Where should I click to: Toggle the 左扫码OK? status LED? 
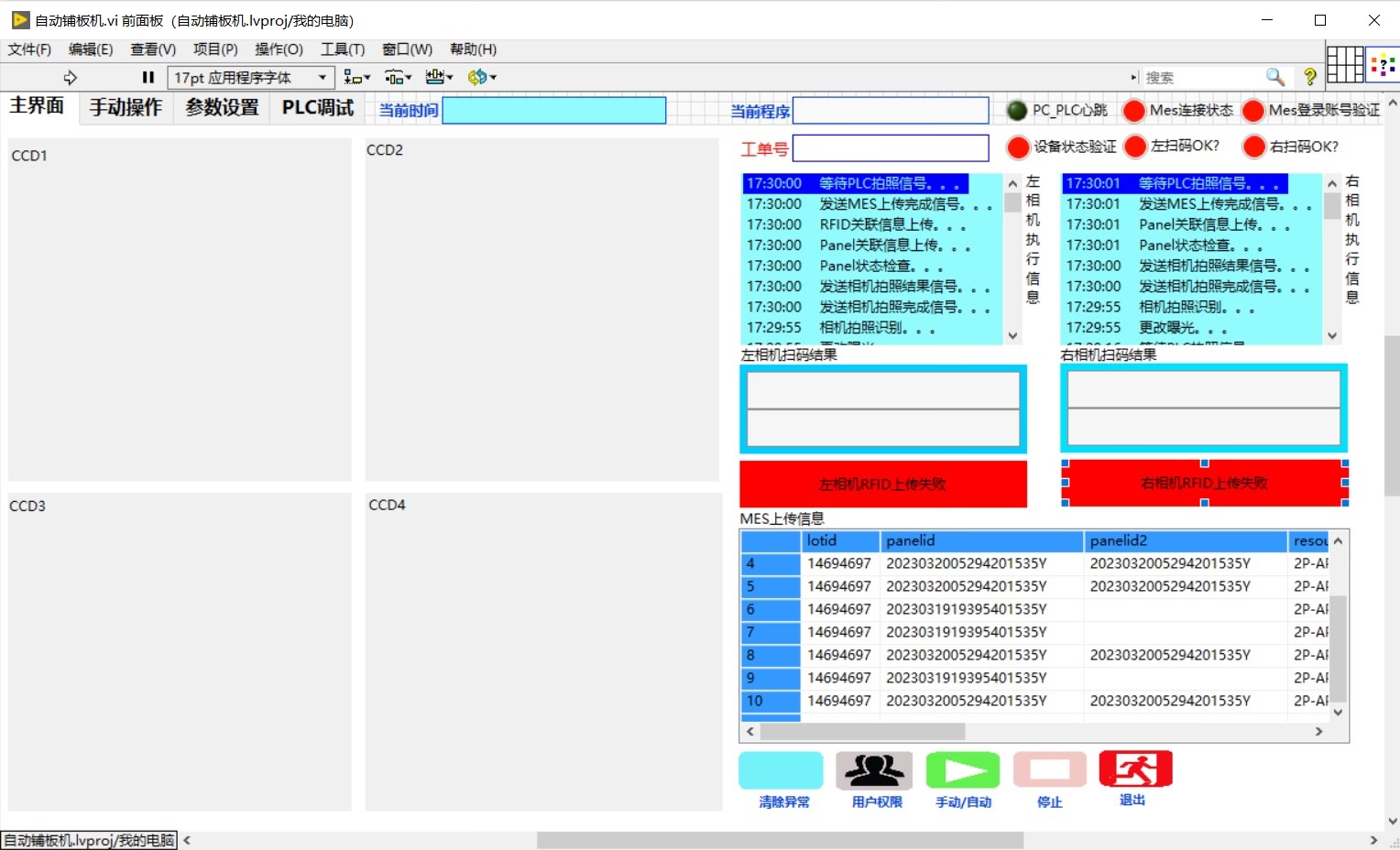[1135, 146]
